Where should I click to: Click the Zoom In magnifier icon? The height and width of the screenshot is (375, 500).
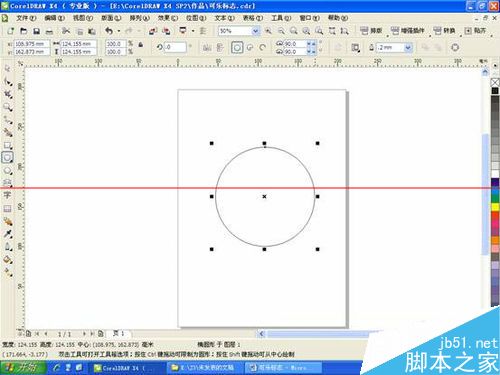click(268, 31)
